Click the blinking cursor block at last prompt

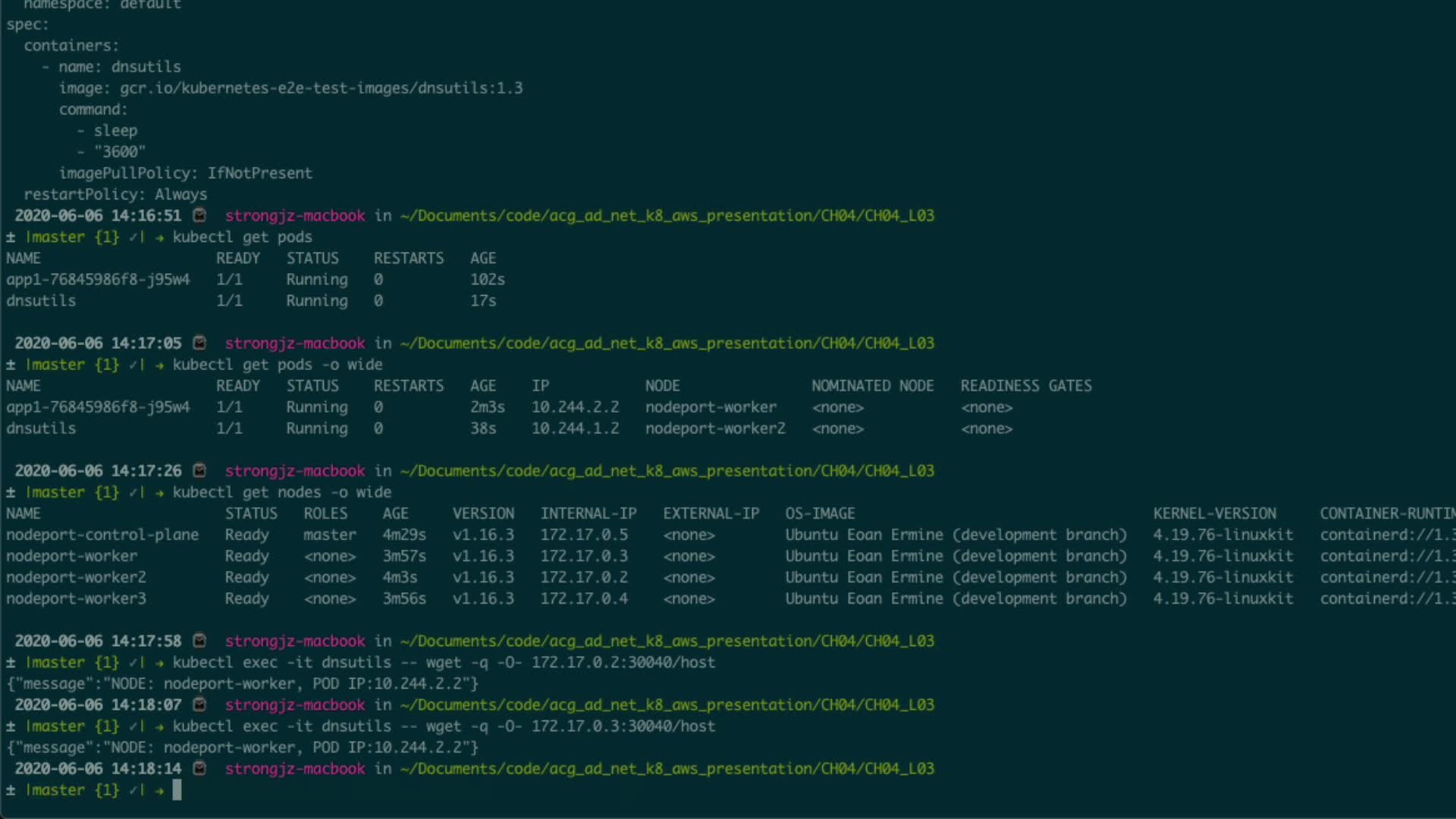click(x=177, y=790)
